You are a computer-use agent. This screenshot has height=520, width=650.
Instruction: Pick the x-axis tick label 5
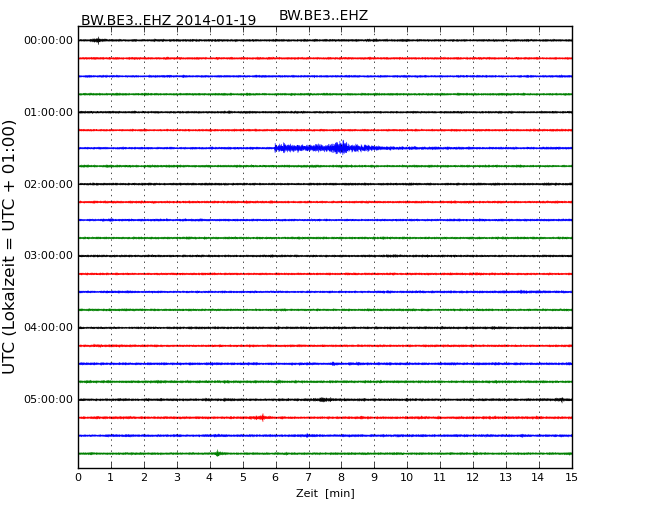point(243,477)
